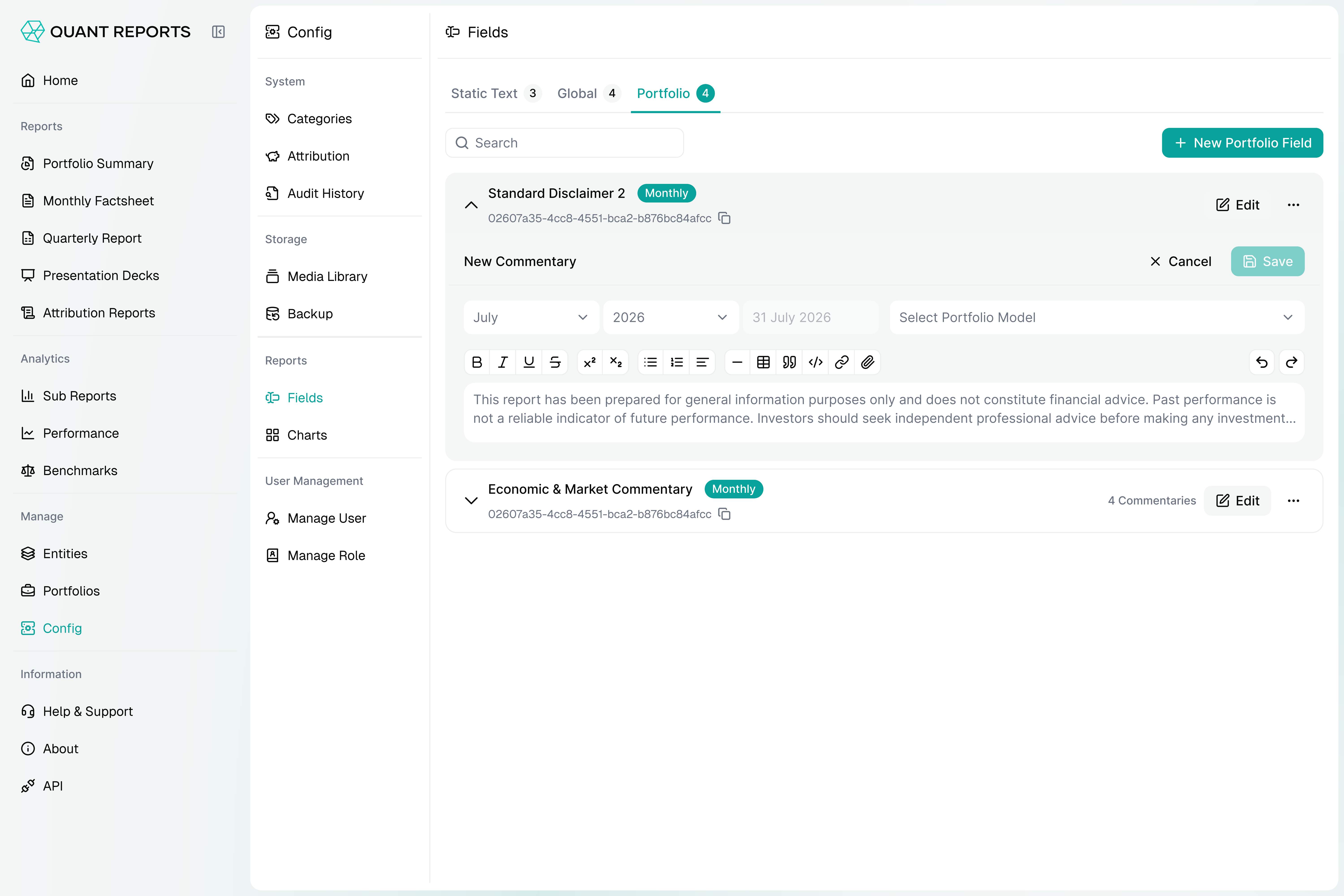Click the New Portfolio Field button

click(1242, 143)
